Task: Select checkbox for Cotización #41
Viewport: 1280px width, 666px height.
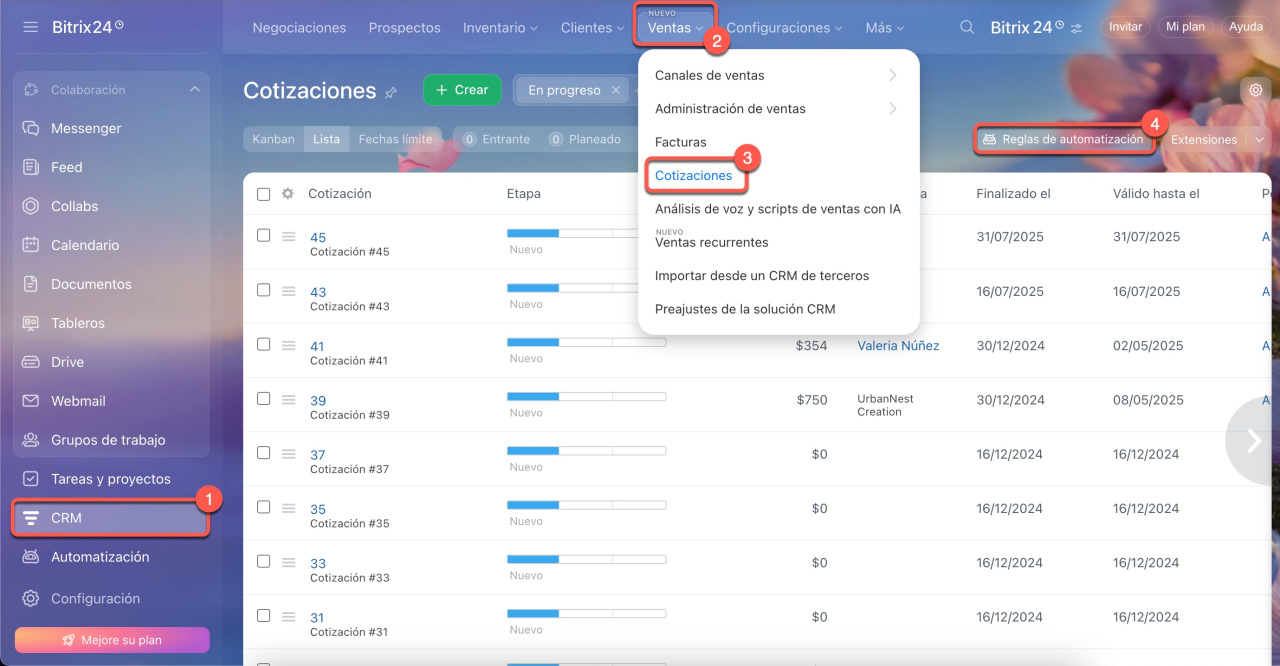Action: click(263, 344)
